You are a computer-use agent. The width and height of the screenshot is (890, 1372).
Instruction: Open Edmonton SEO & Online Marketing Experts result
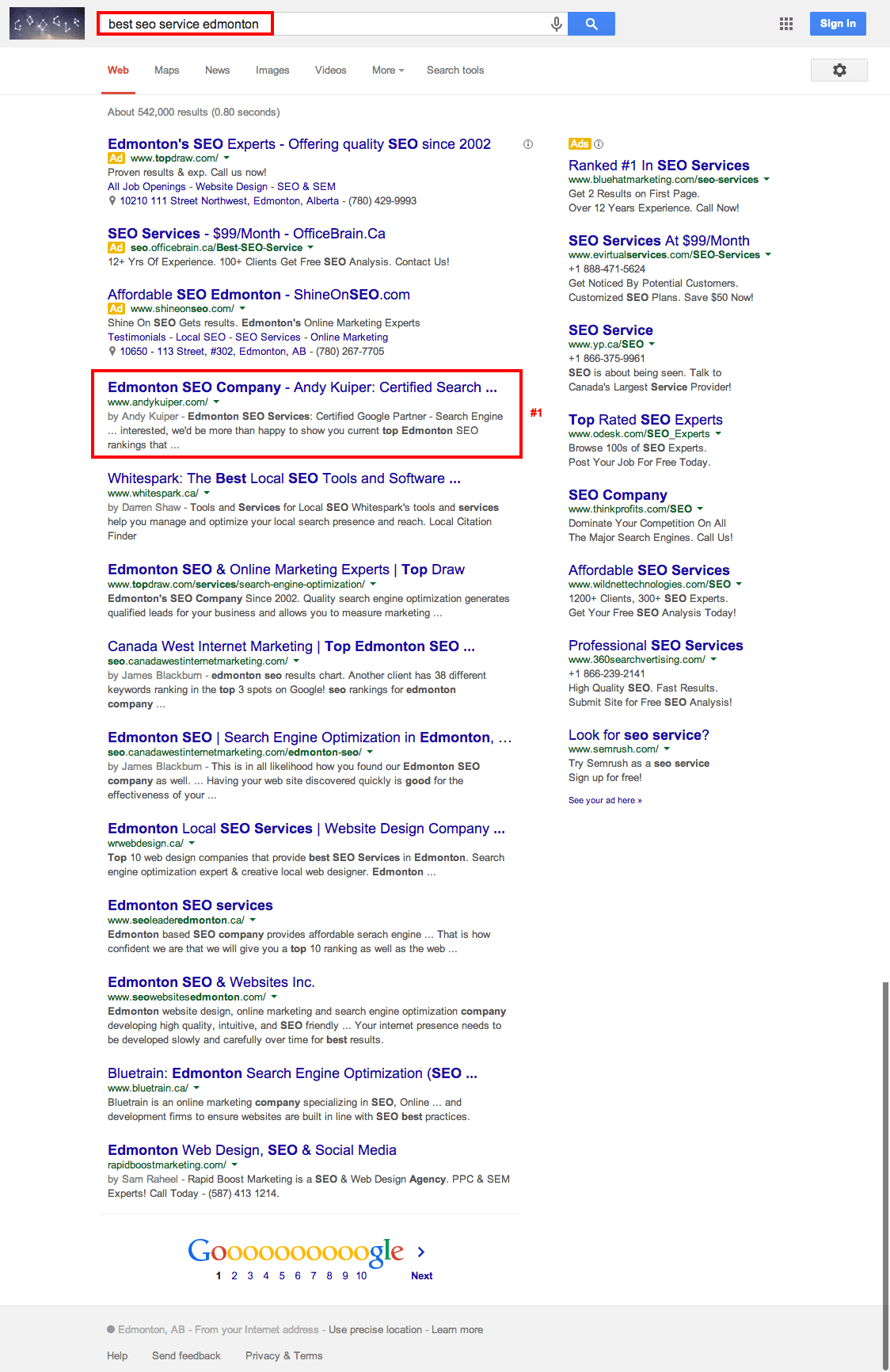point(286,570)
